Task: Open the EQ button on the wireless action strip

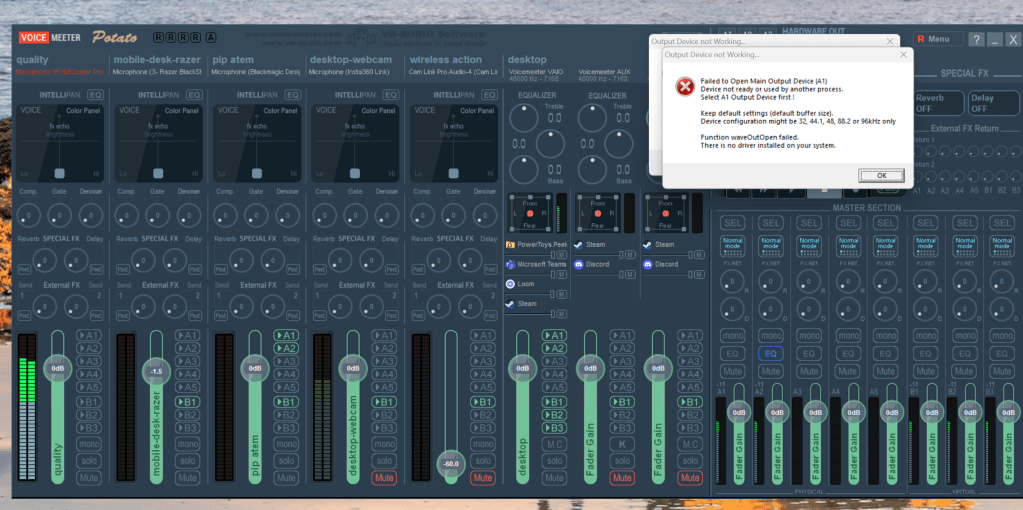Action: coord(489,95)
